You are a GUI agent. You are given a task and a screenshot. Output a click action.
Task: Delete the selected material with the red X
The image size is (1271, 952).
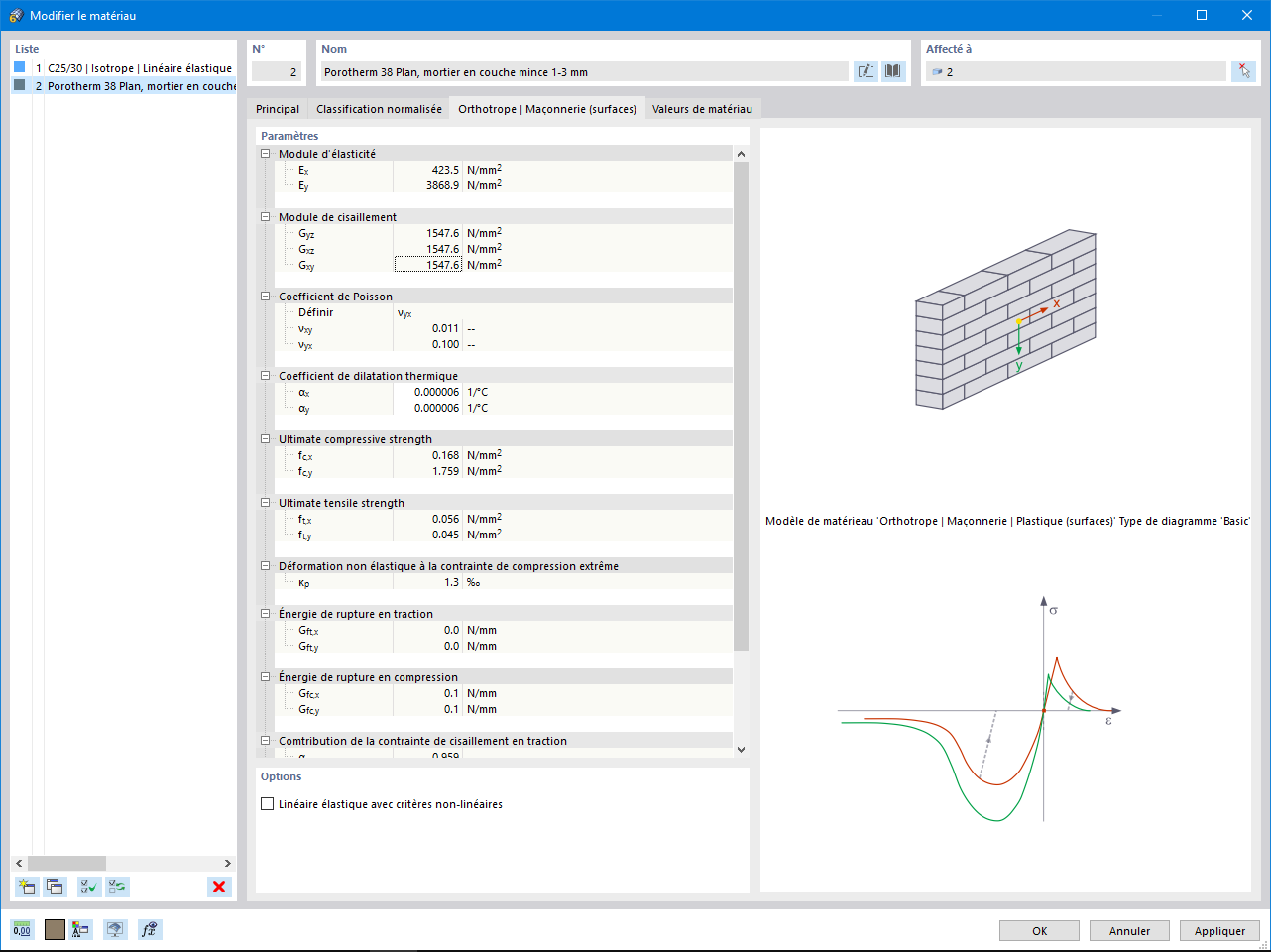click(219, 887)
